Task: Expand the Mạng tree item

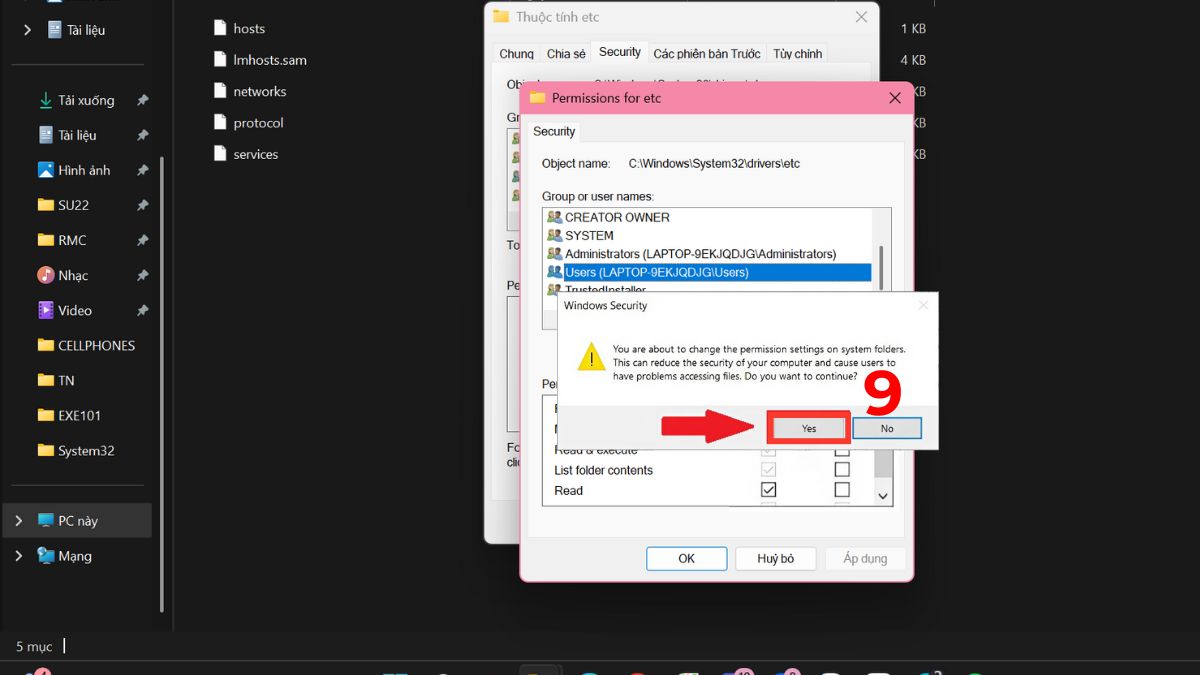Action: (x=18, y=555)
